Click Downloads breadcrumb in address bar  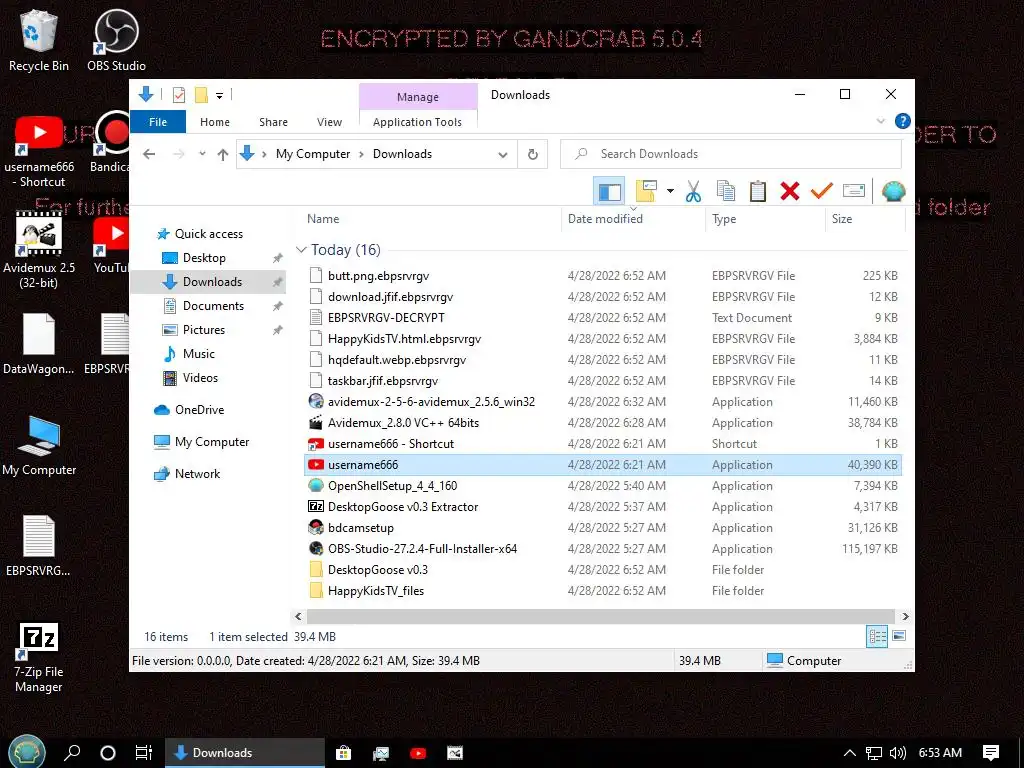[x=402, y=154]
